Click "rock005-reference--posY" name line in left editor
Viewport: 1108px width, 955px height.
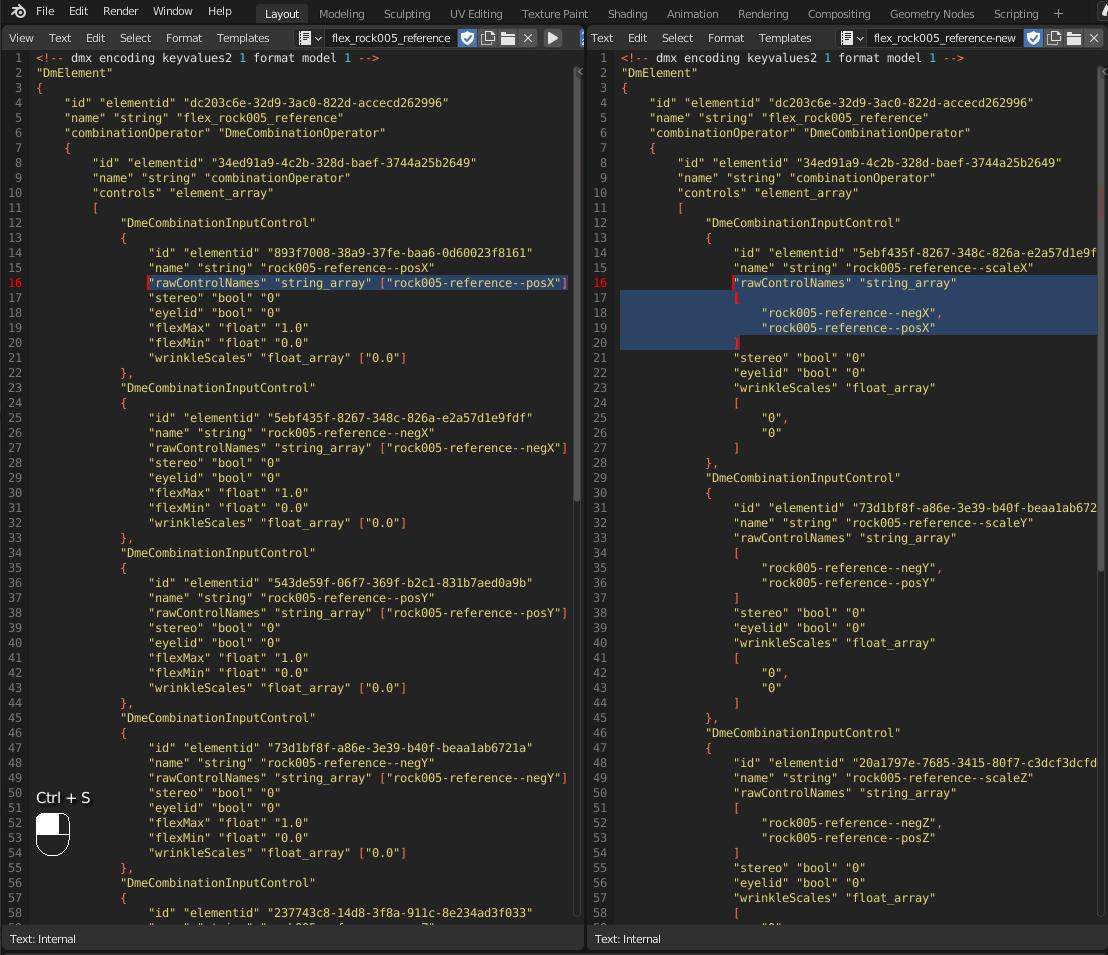pos(291,598)
